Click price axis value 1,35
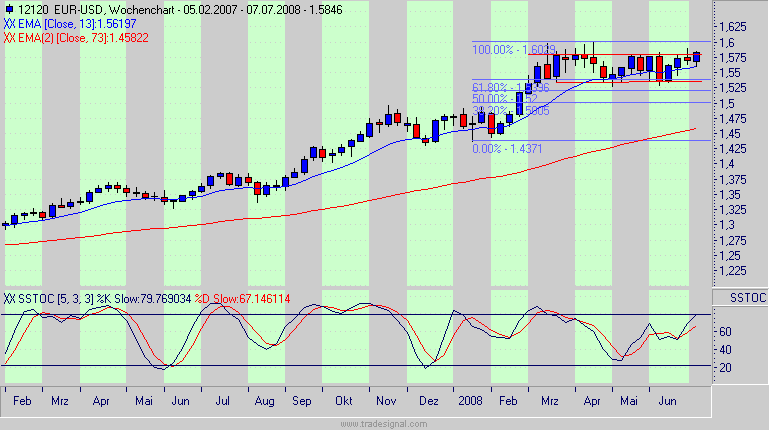The height and width of the screenshot is (430, 769). [730, 195]
